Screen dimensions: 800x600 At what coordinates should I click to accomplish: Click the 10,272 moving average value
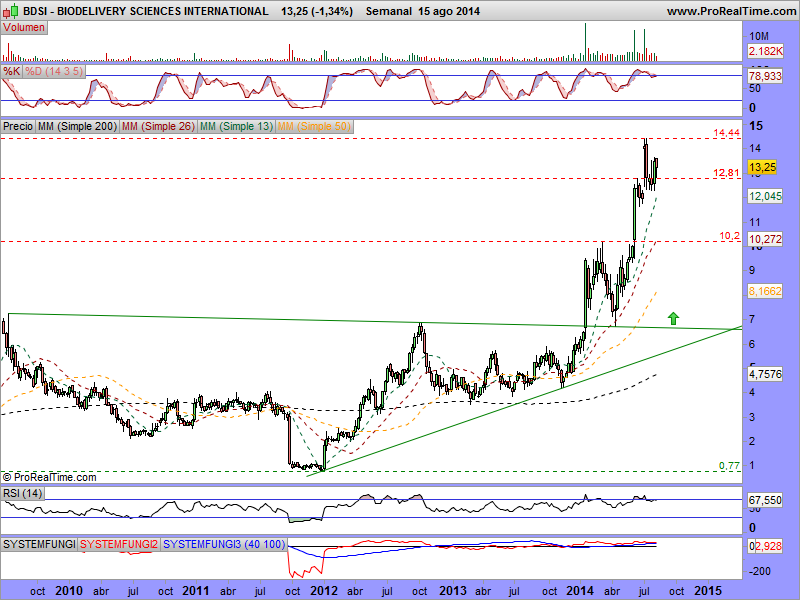pyautogui.click(x=765, y=239)
